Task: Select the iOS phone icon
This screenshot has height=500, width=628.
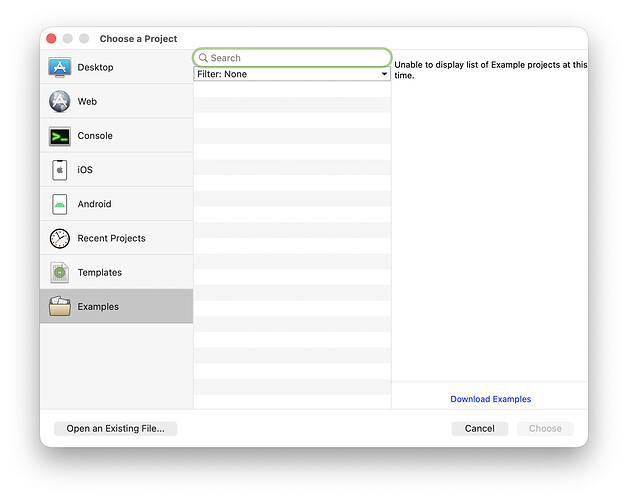Action: [x=60, y=170]
